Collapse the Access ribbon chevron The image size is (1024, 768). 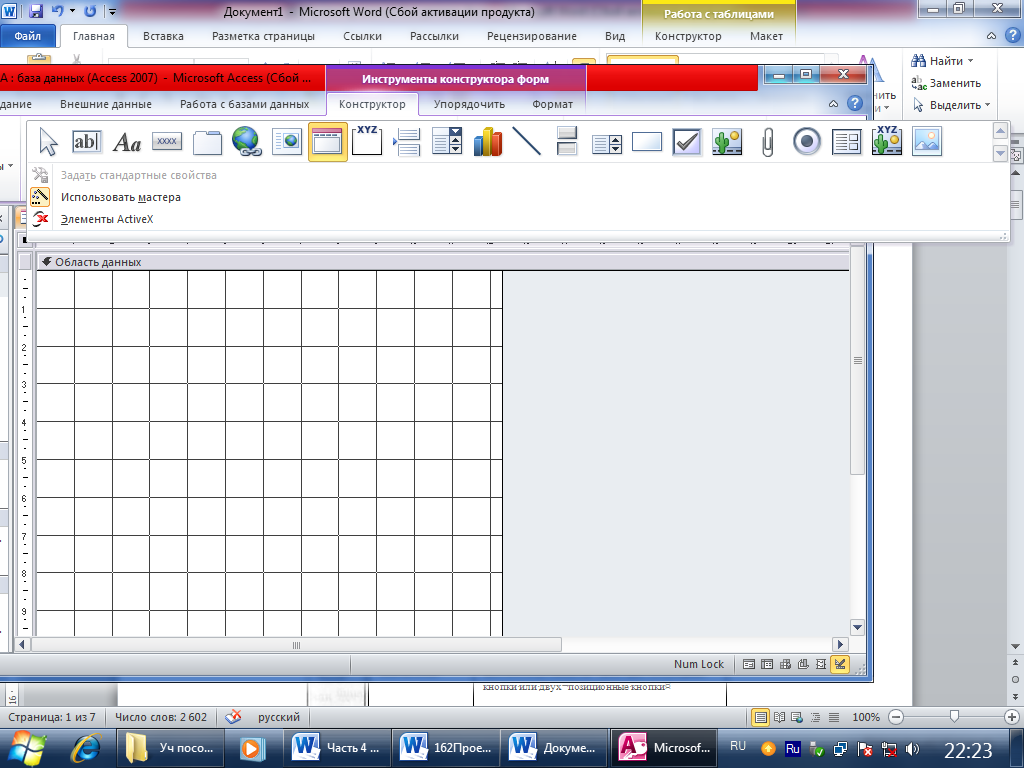pyautogui.click(x=833, y=104)
